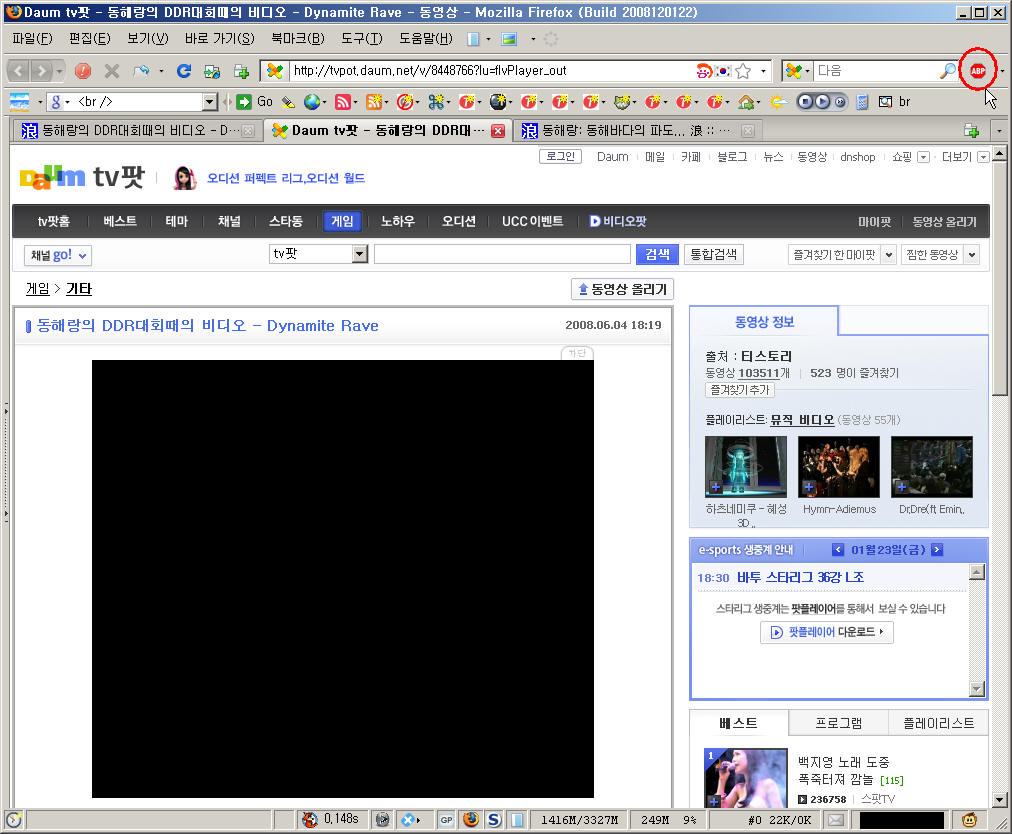Viewport: 1012px width, 834px height.
Task: Open the 편집(E) menu
Action: click(90, 39)
